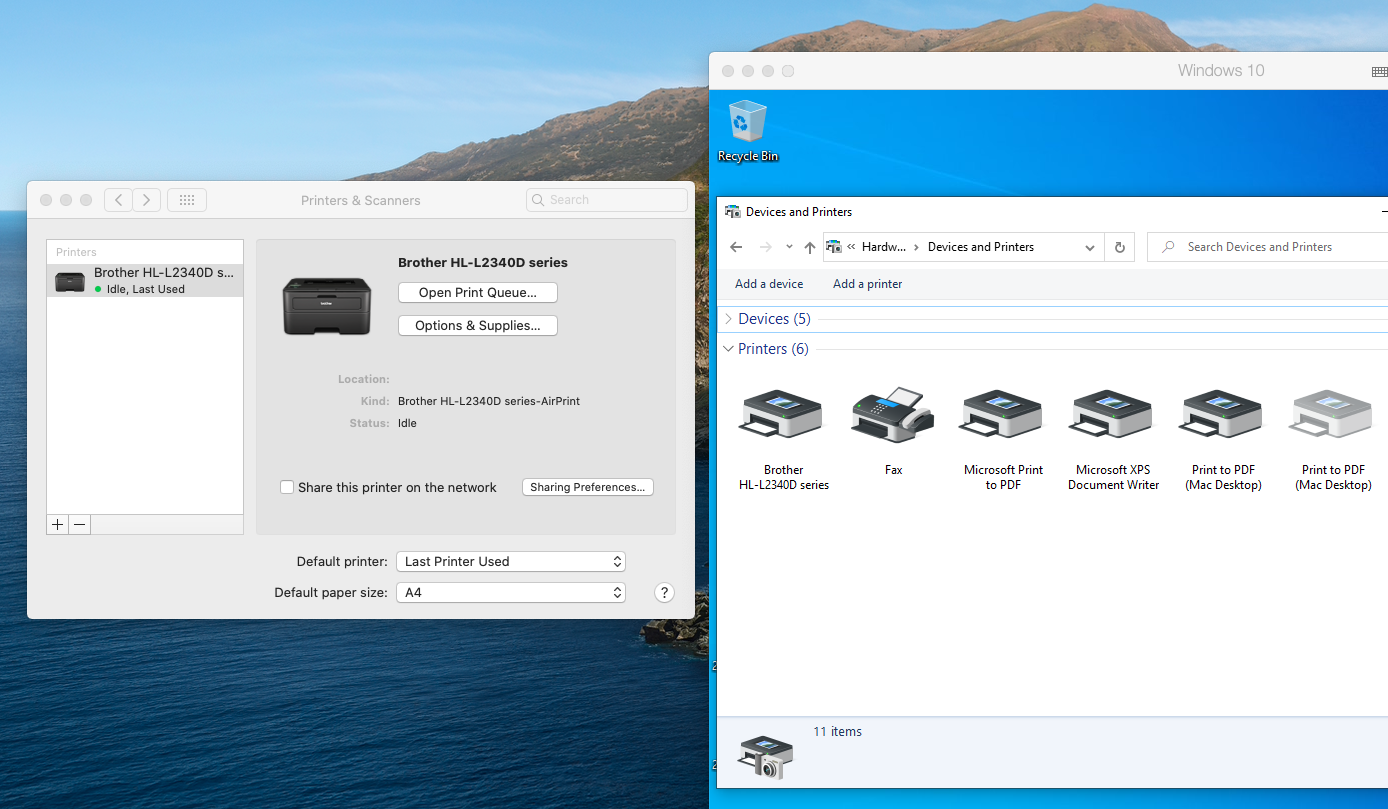This screenshot has height=809, width=1388.
Task: Show all System Preferences grid
Action: [187, 200]
